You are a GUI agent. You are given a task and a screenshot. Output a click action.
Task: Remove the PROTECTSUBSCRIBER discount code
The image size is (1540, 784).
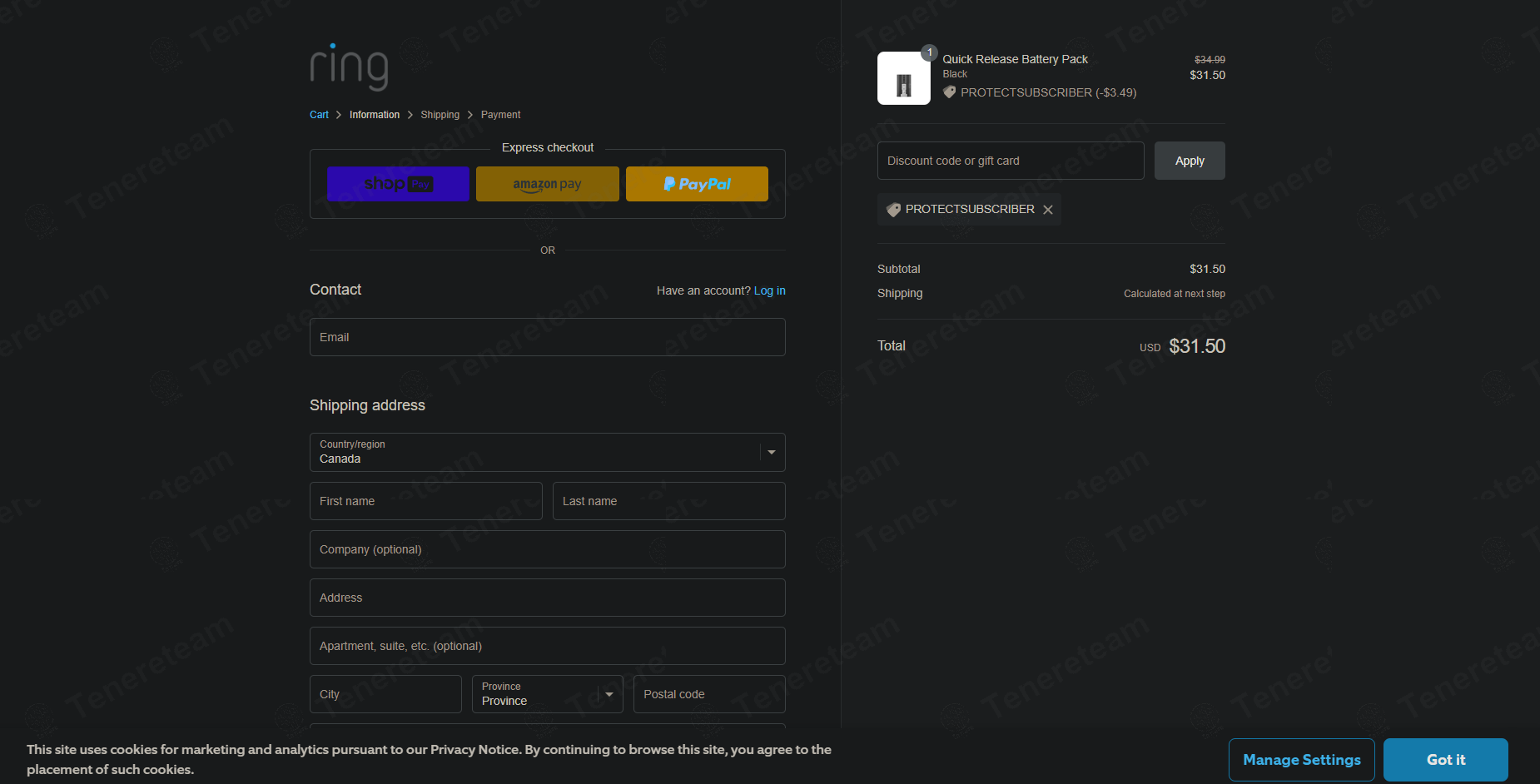(x=1048, y=210)
